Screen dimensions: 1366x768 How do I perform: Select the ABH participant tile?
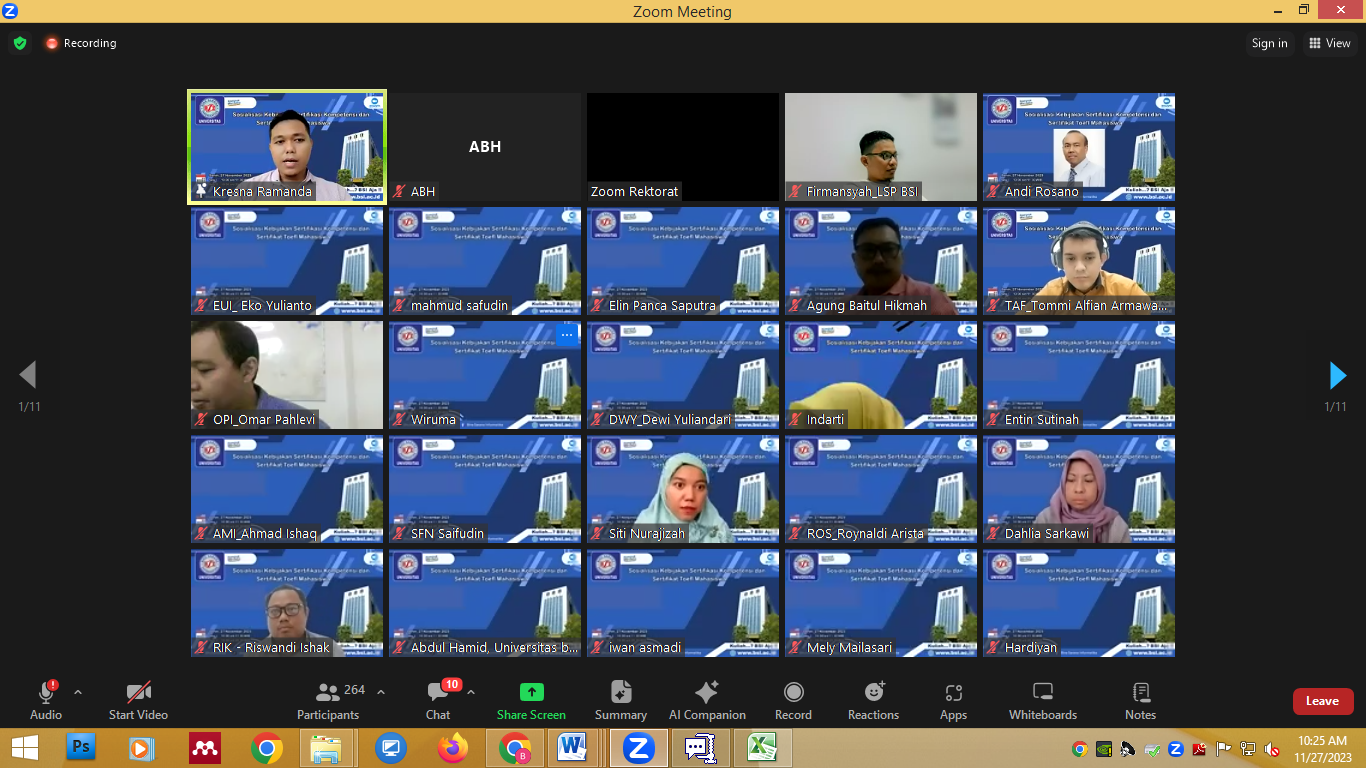[485, 147]
